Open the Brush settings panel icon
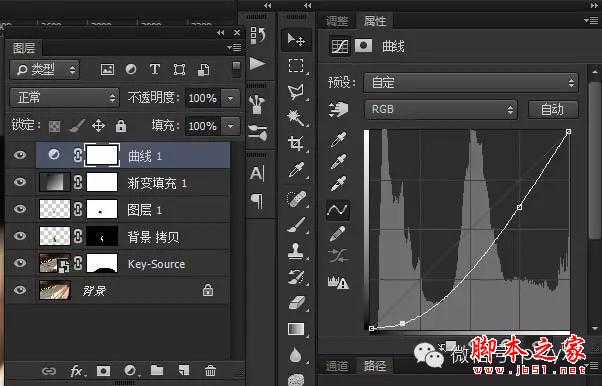 [x=257, y=132]
